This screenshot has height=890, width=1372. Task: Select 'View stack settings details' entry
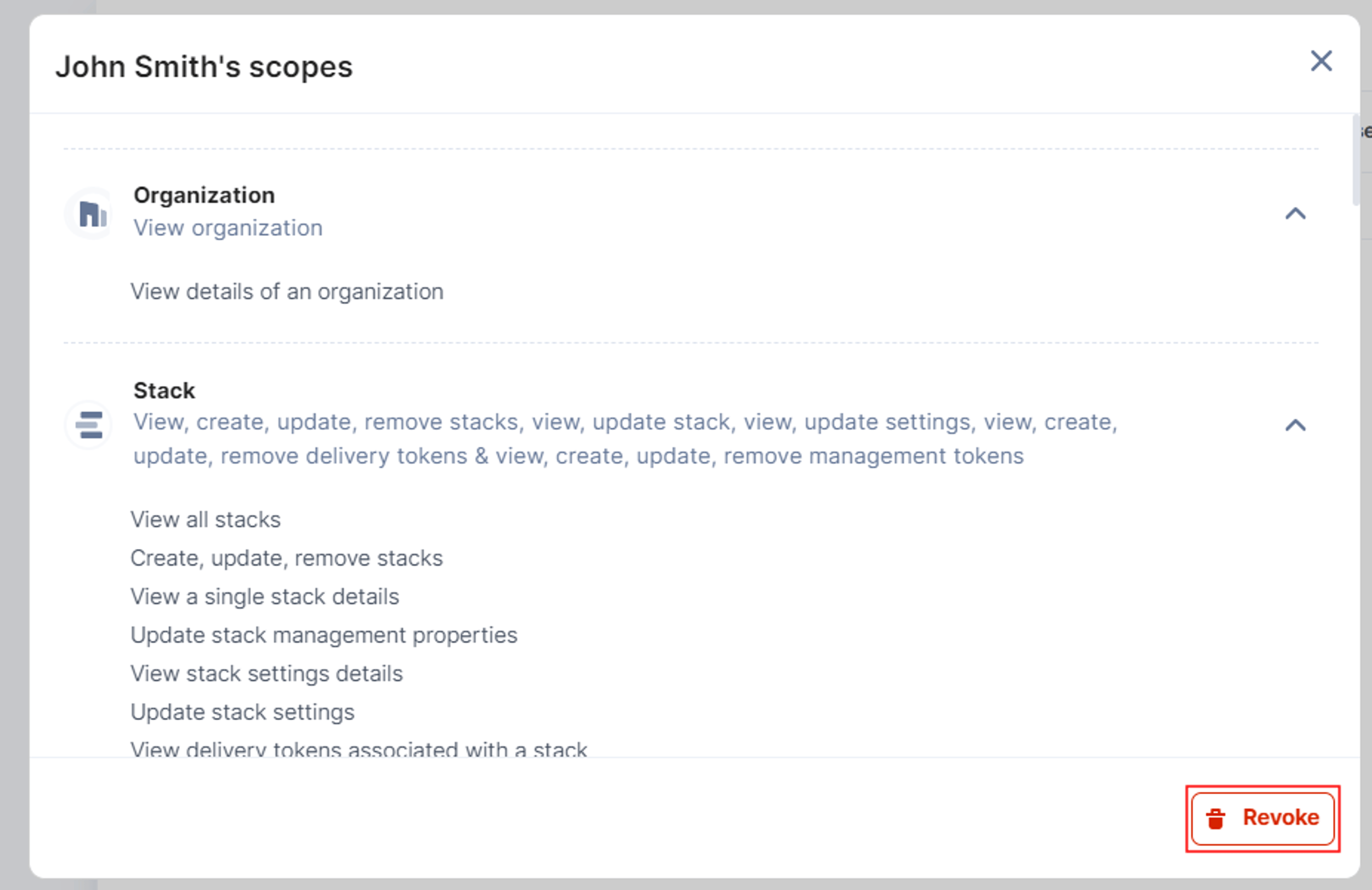(267, 674)
